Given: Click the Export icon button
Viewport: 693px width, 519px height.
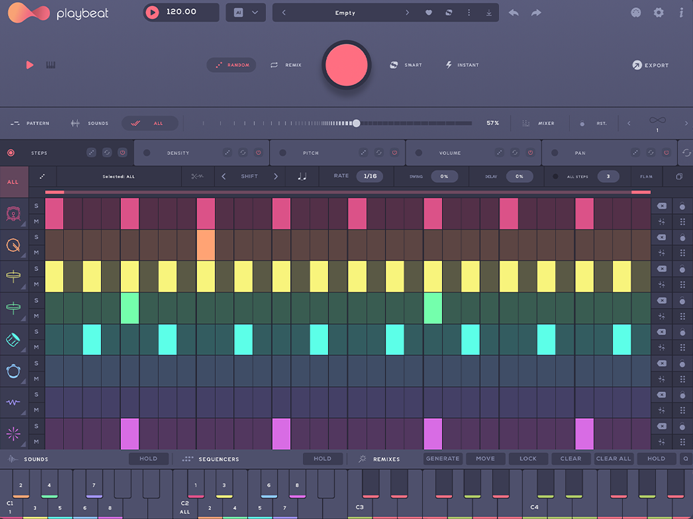Looking at the screenshot, I should coord(637,65).
